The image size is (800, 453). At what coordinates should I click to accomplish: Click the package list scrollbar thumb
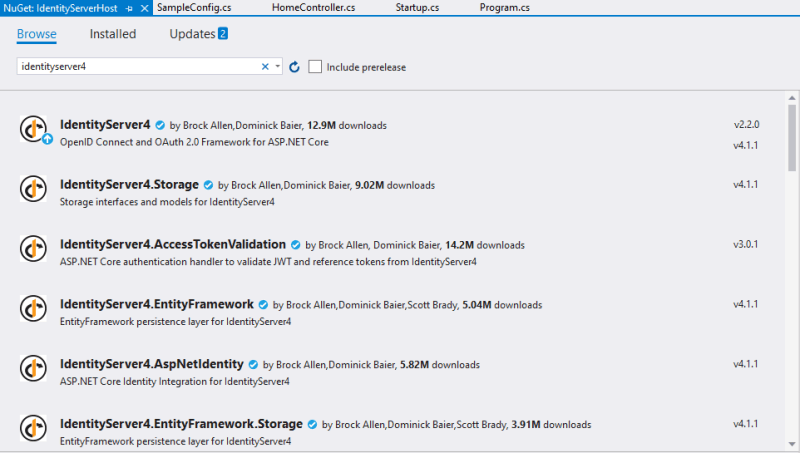pos(791,138)
